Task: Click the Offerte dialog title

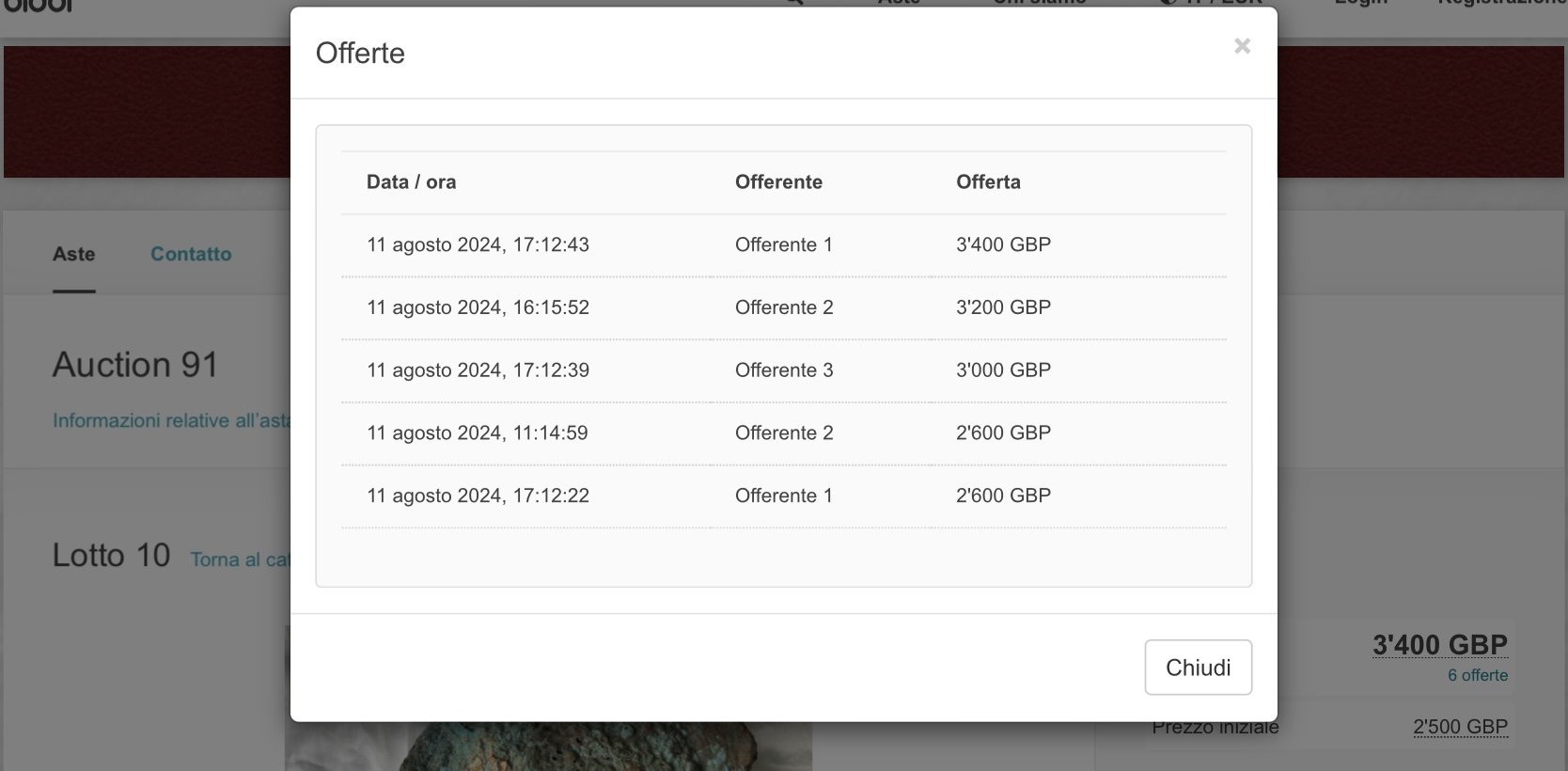Action: pyautogui.click(x=360, y=54)
